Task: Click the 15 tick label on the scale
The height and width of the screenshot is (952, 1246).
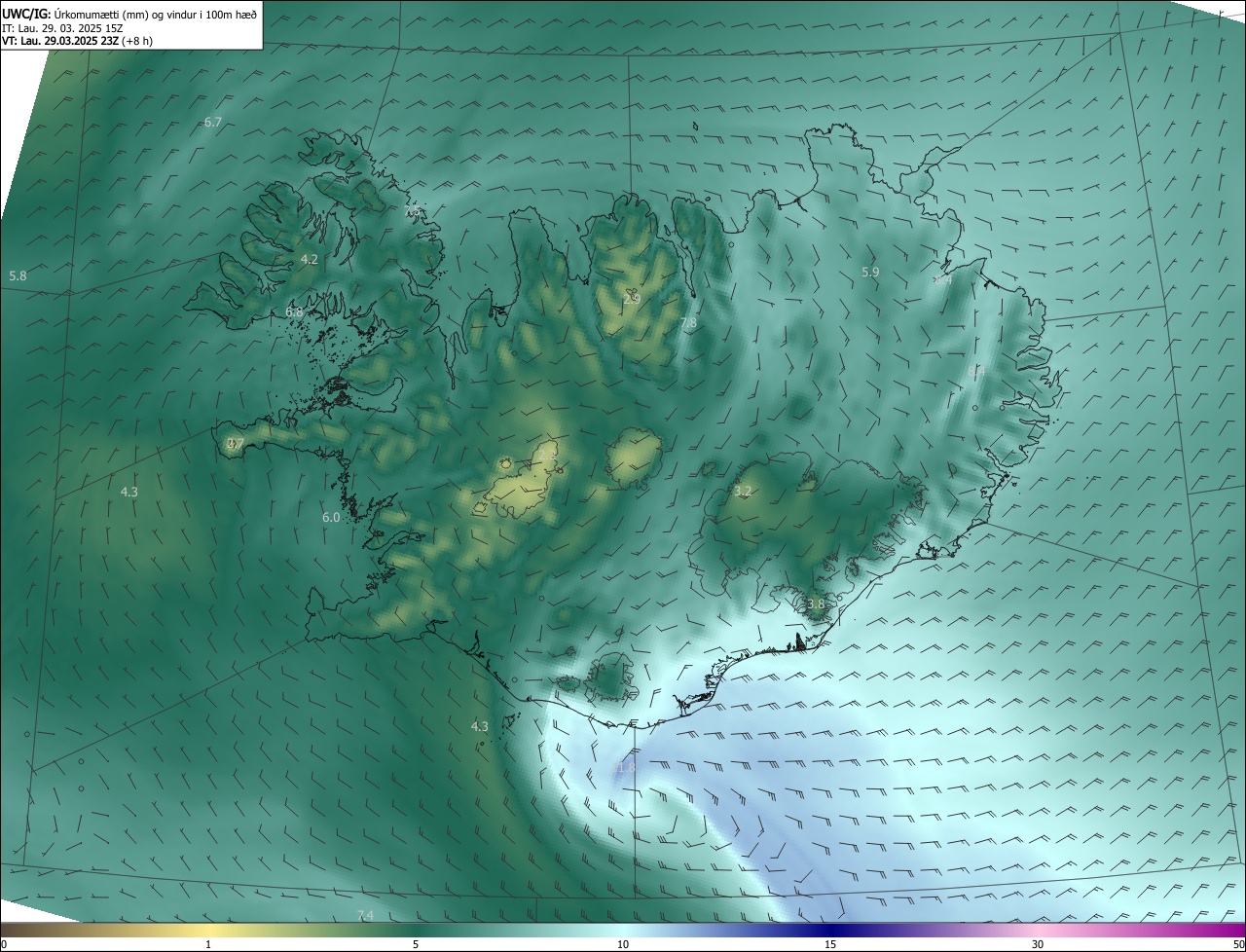Action: (830, 944)
